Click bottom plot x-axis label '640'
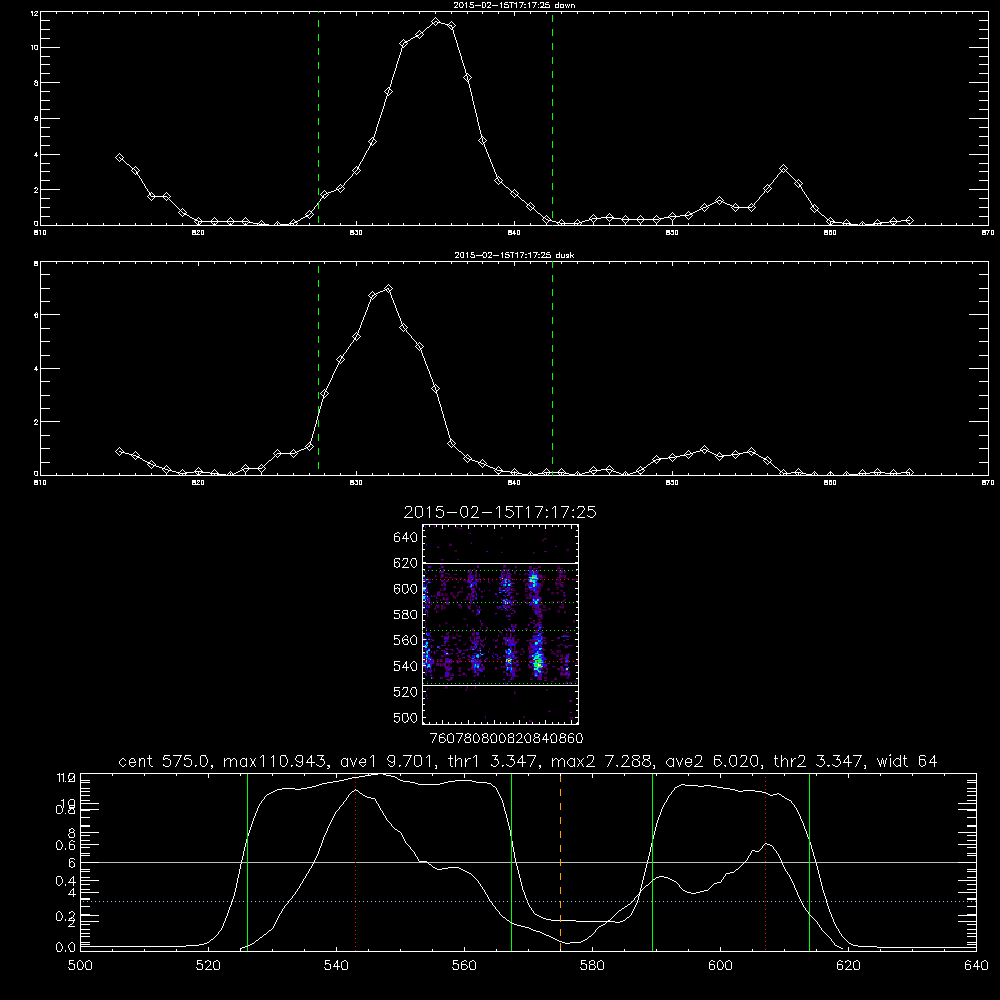Viewport: 1000px width, 1000px height. coord(976,966)
